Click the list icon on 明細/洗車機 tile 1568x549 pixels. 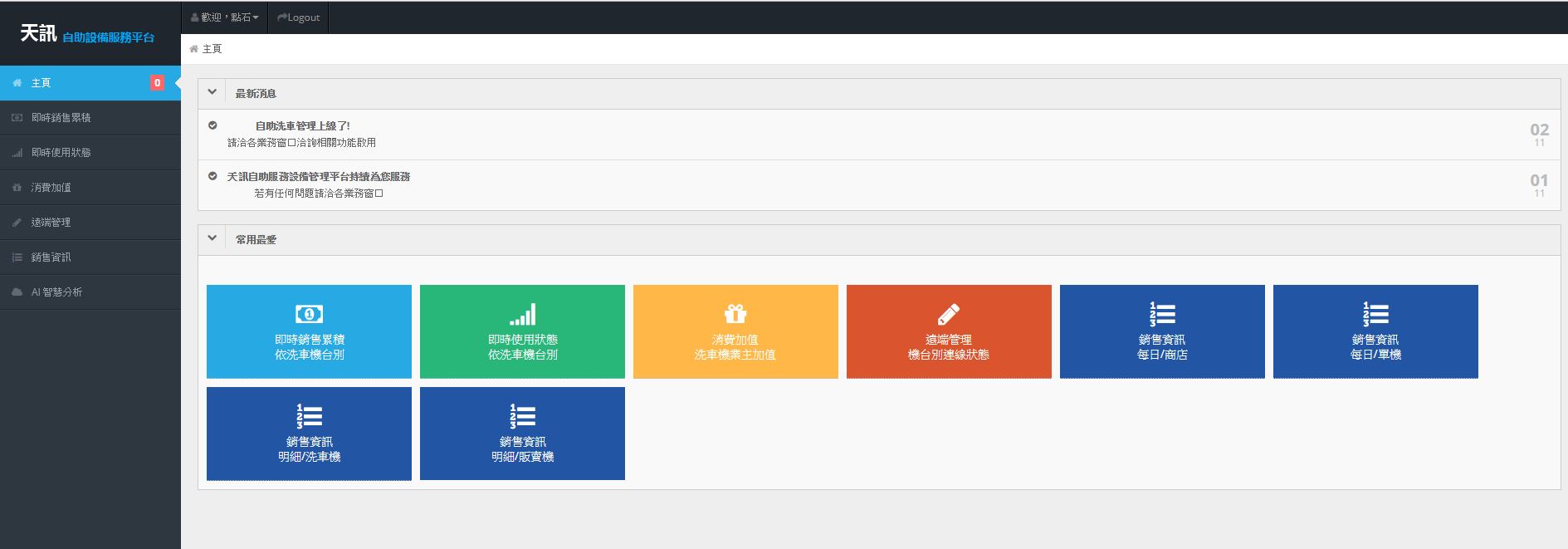click(x=309, y=416)
